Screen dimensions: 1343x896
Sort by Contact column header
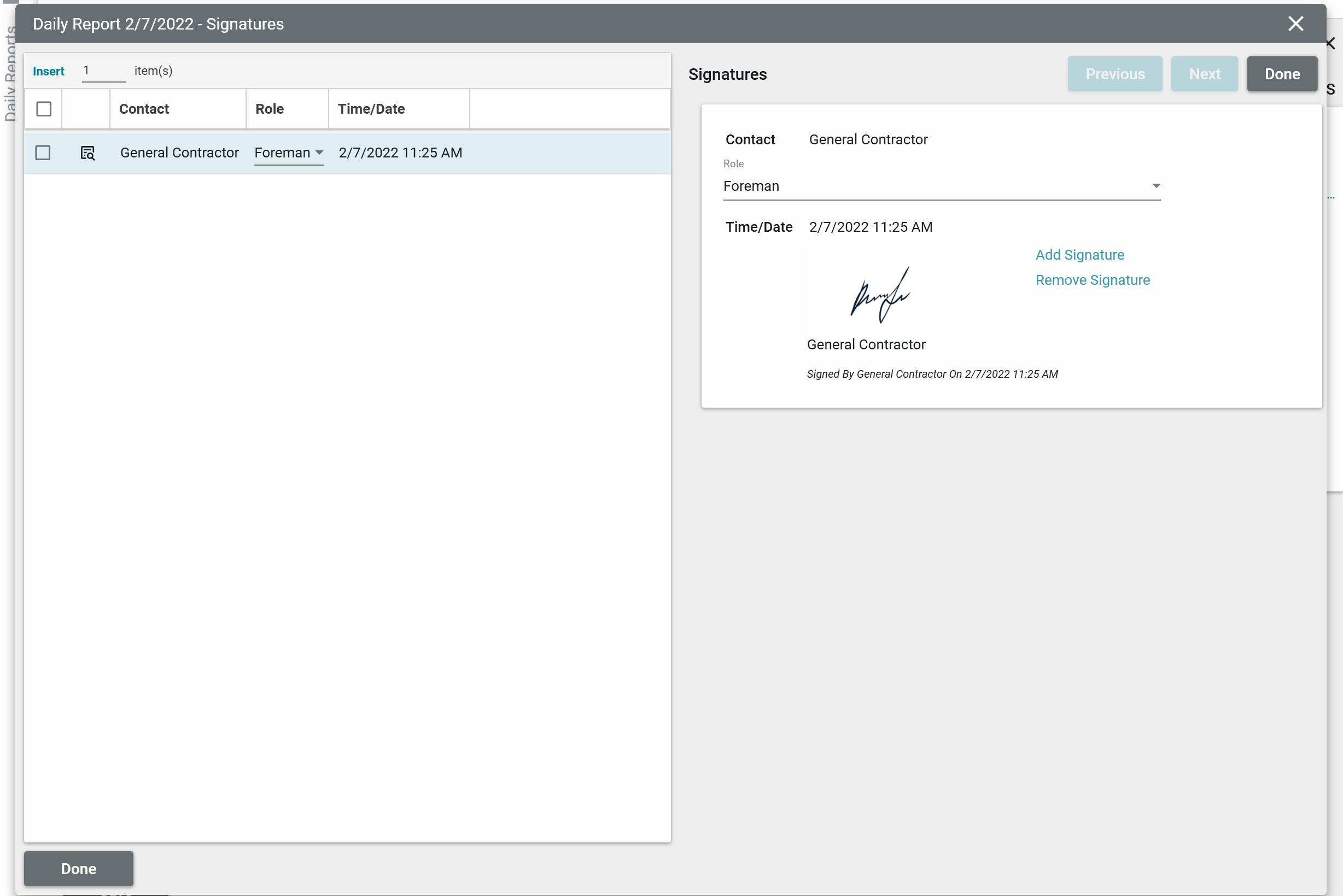[144, 109]
